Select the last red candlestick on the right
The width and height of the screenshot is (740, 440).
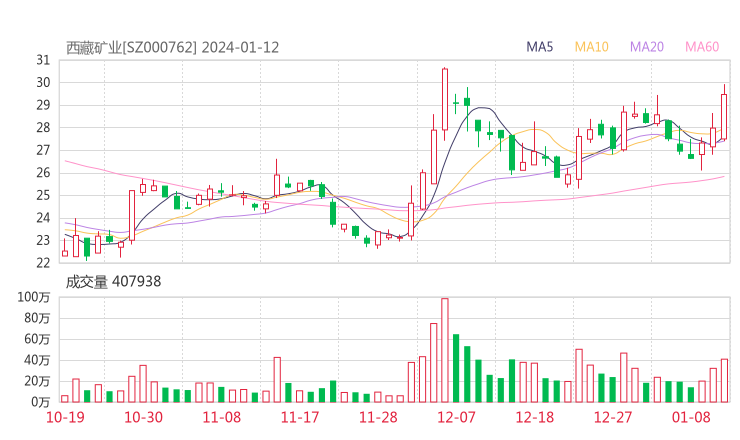(724, 113)
